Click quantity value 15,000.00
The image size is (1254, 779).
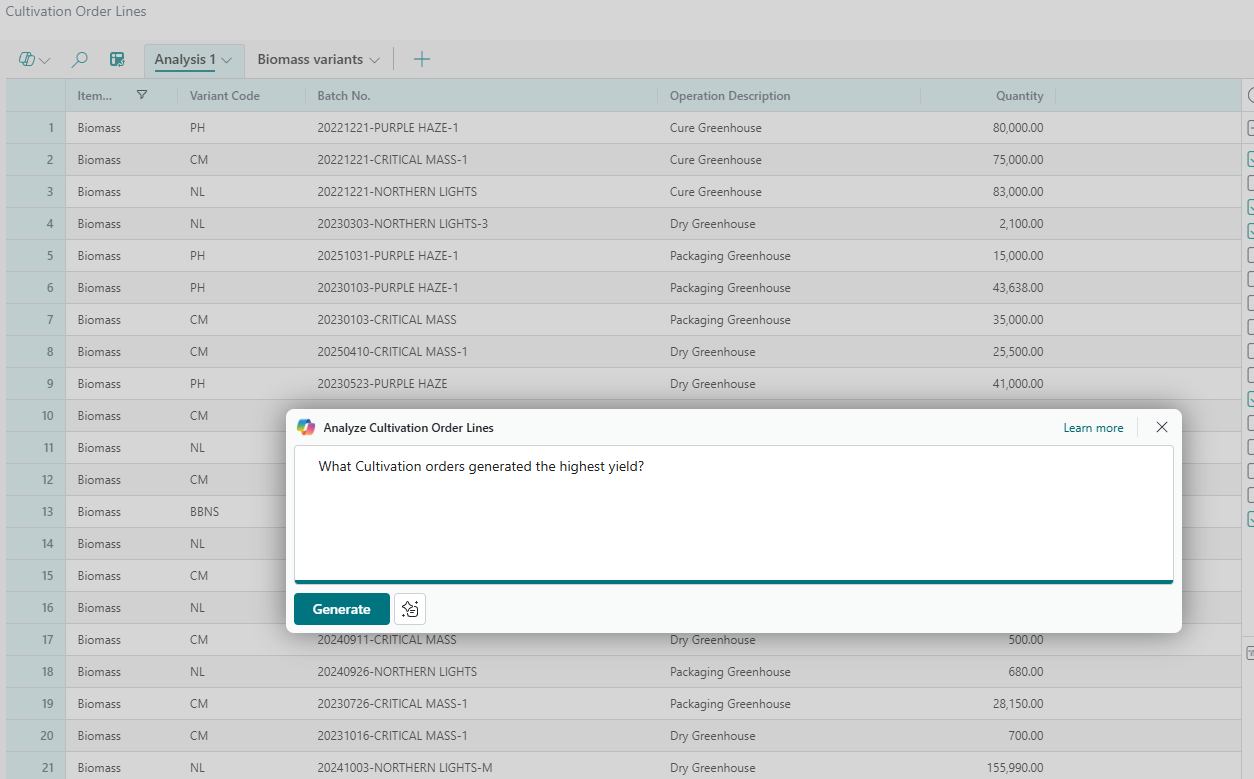pyautogui.click(x=1018, y=256)
